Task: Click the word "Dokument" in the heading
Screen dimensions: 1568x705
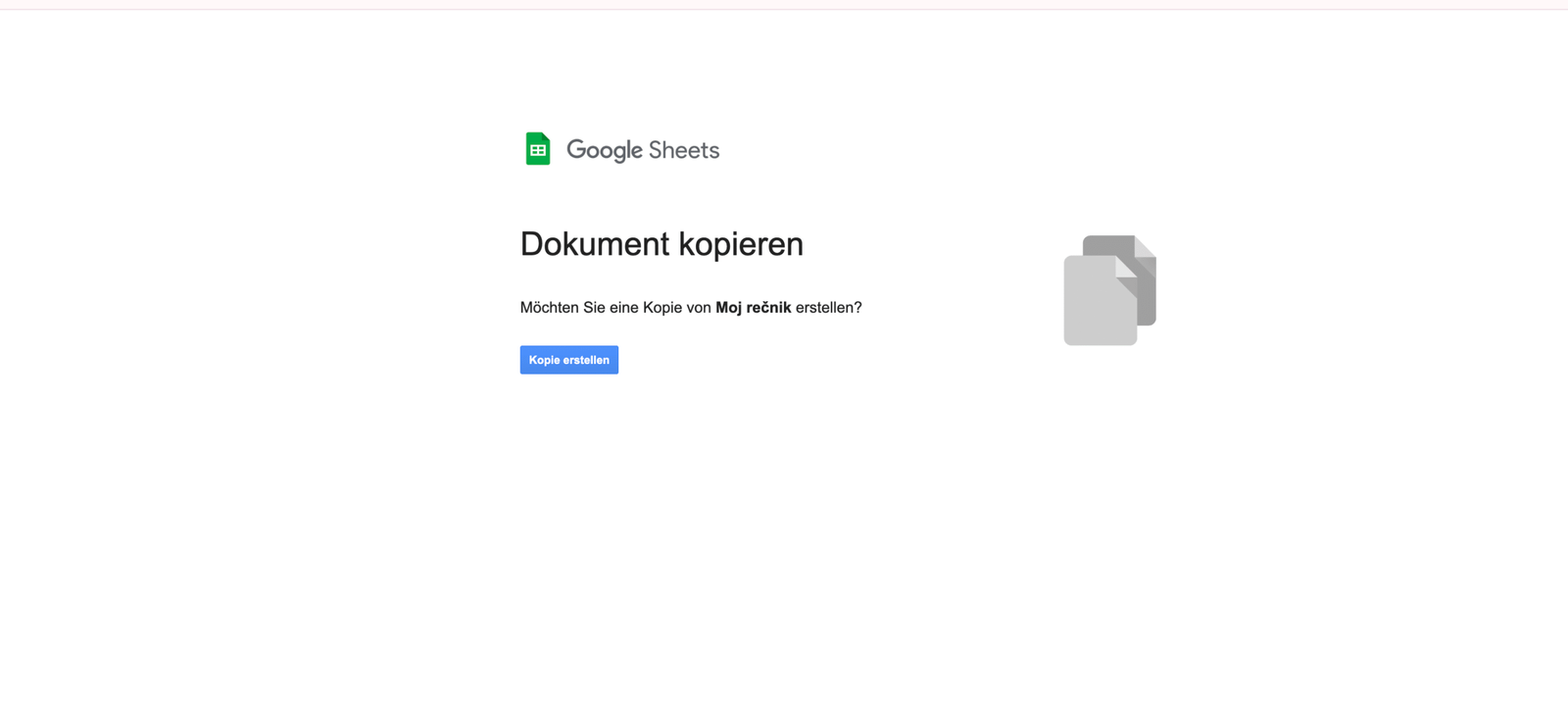Action: 594,244
